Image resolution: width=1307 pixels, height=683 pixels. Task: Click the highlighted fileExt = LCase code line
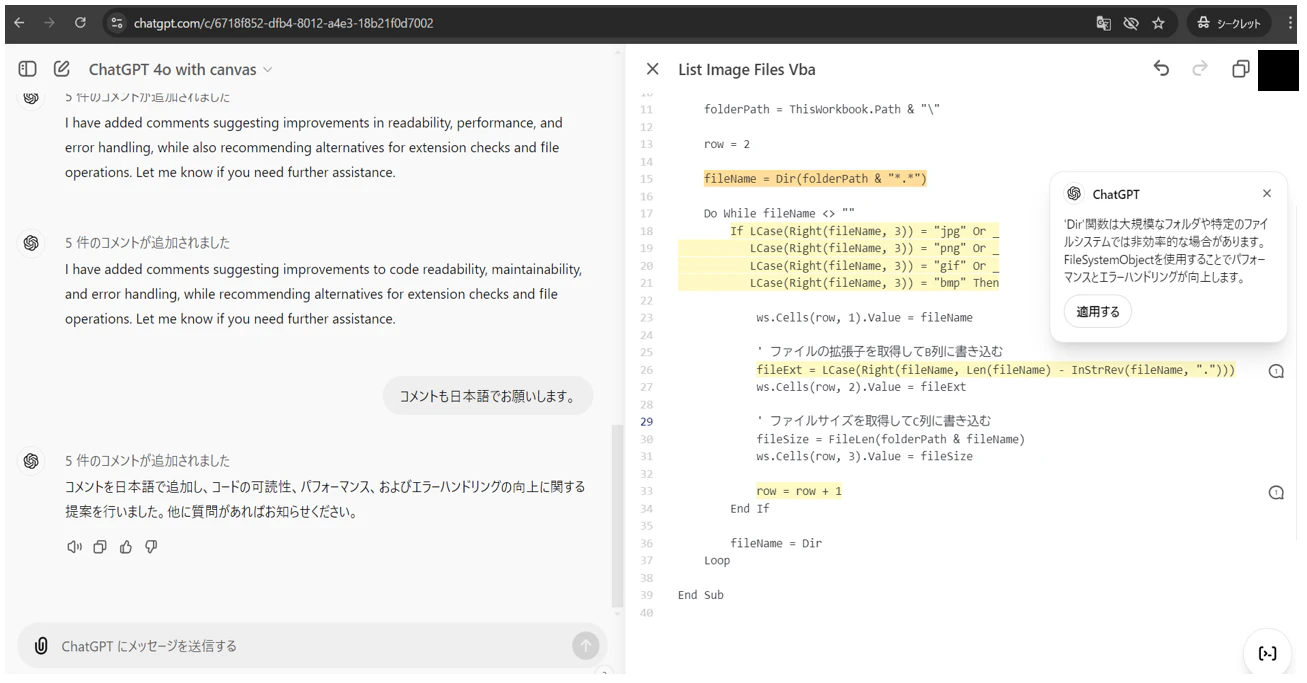[996, 370]
